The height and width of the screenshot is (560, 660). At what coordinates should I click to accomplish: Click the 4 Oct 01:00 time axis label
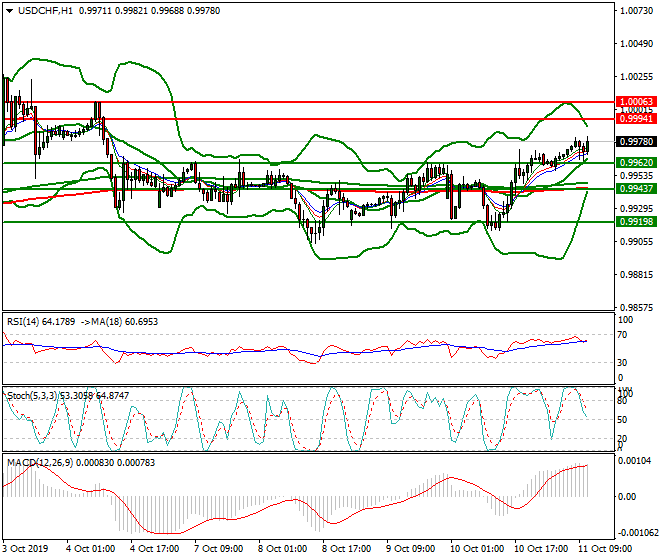[x=90, y=549]
